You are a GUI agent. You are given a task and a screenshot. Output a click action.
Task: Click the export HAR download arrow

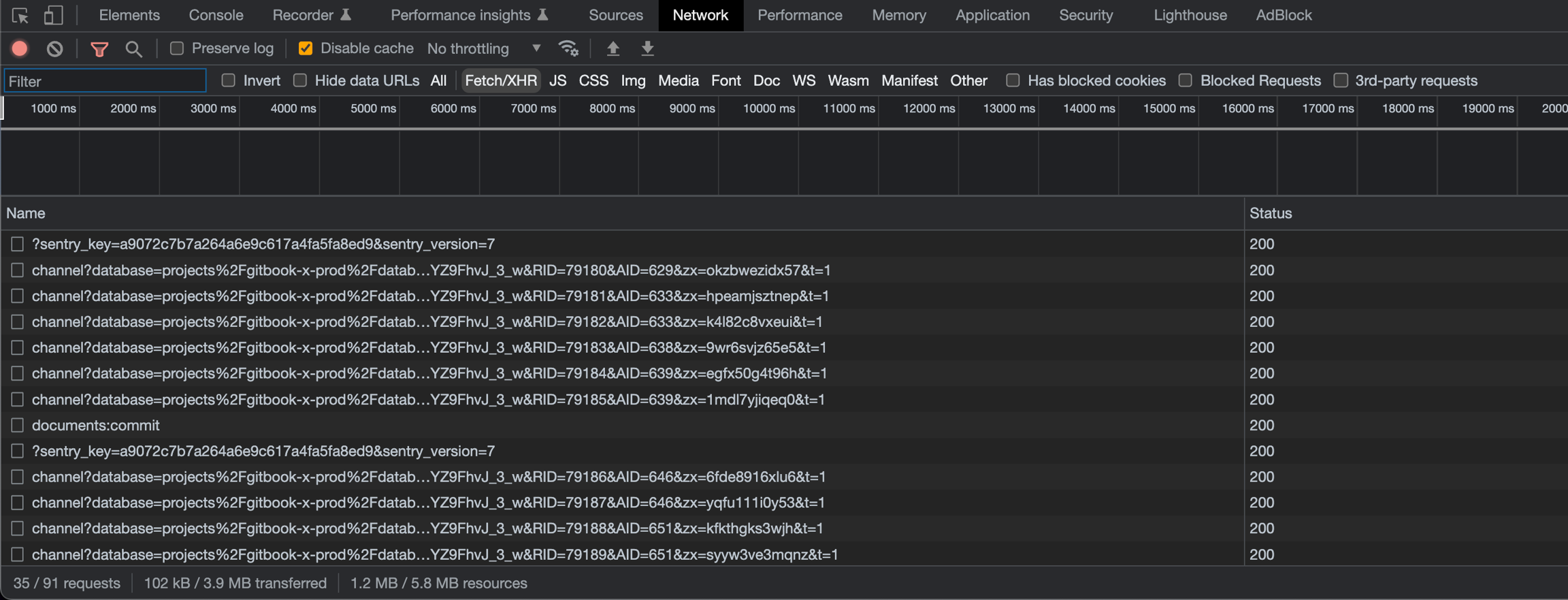pyautogui.click(x=647, y=48)
